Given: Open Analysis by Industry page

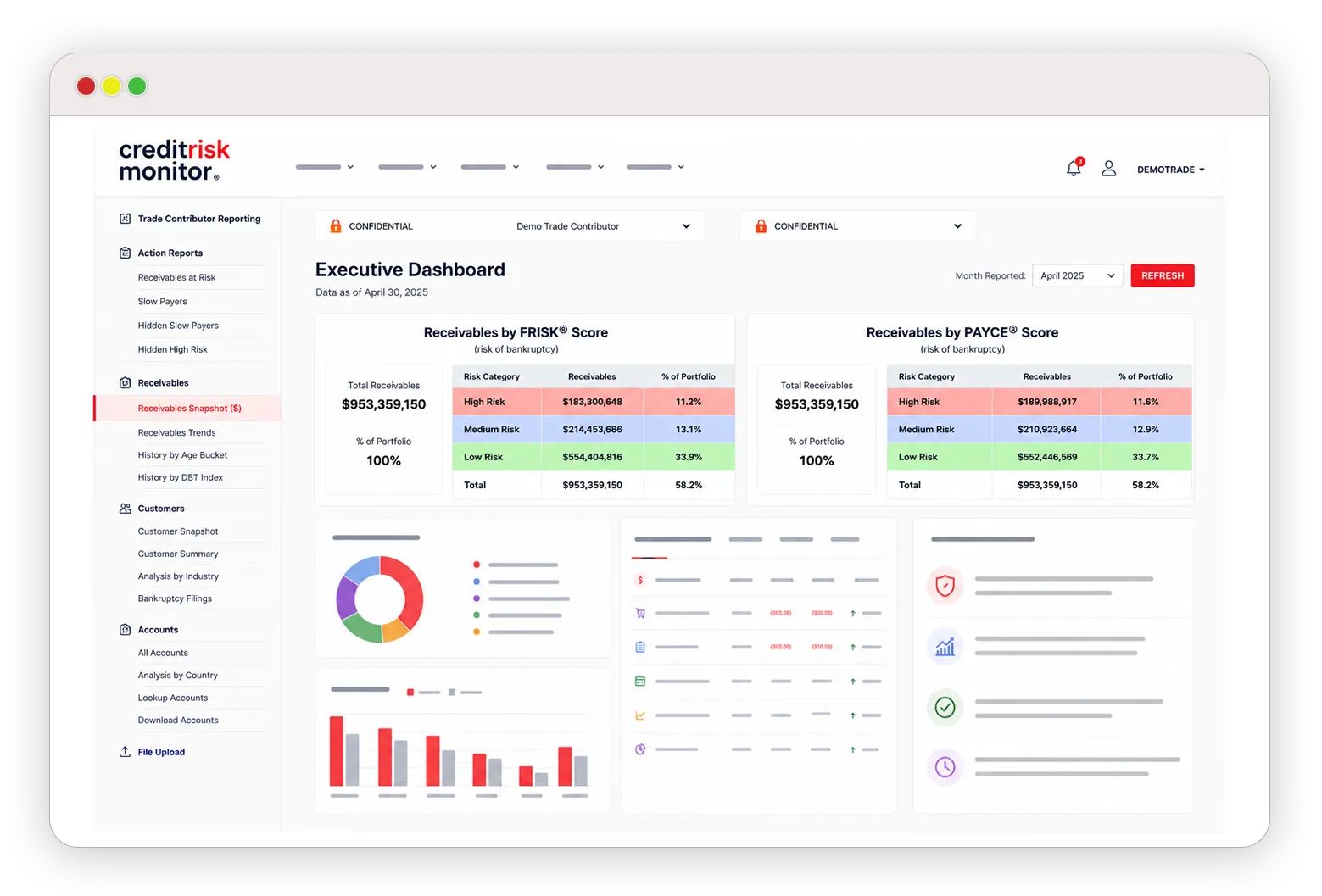Looking at the screenshot, I should (178, 576).
